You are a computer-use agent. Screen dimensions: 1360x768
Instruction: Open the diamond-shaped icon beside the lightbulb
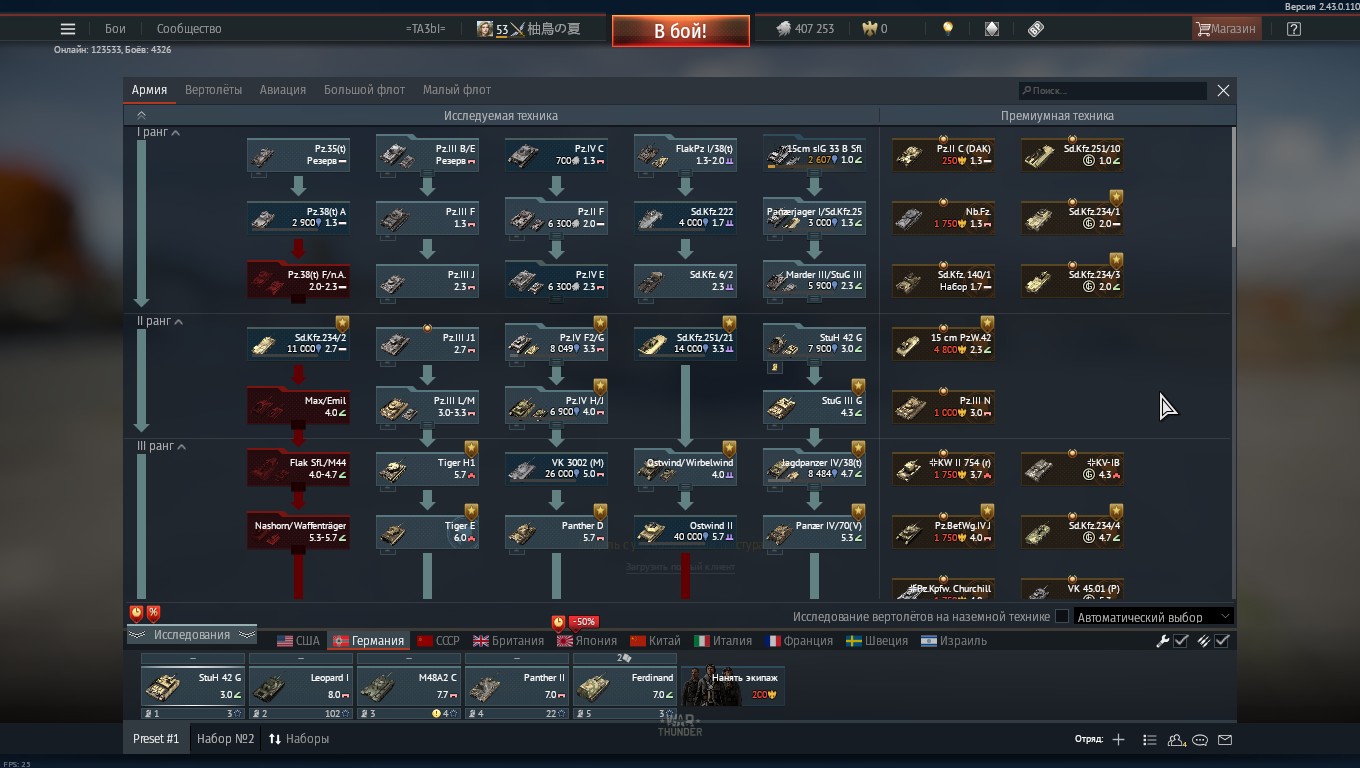(x=991, y=29)
